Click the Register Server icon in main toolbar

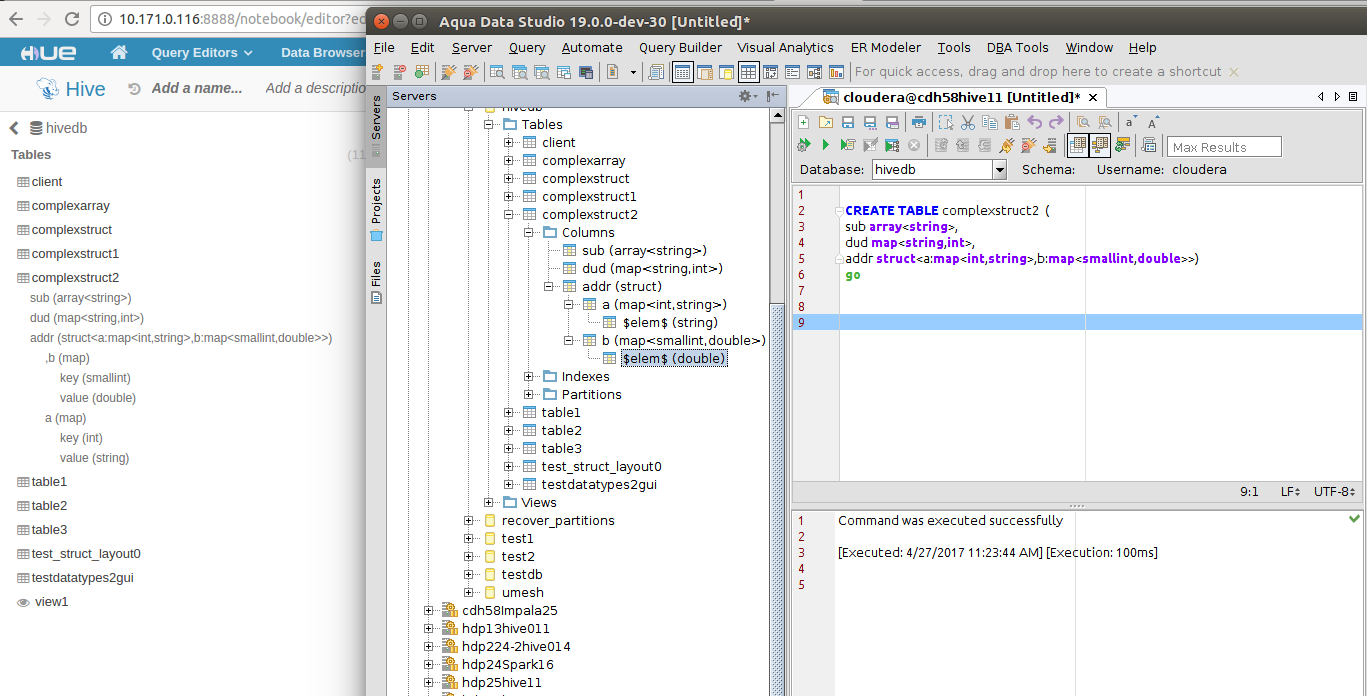[378, 72]
